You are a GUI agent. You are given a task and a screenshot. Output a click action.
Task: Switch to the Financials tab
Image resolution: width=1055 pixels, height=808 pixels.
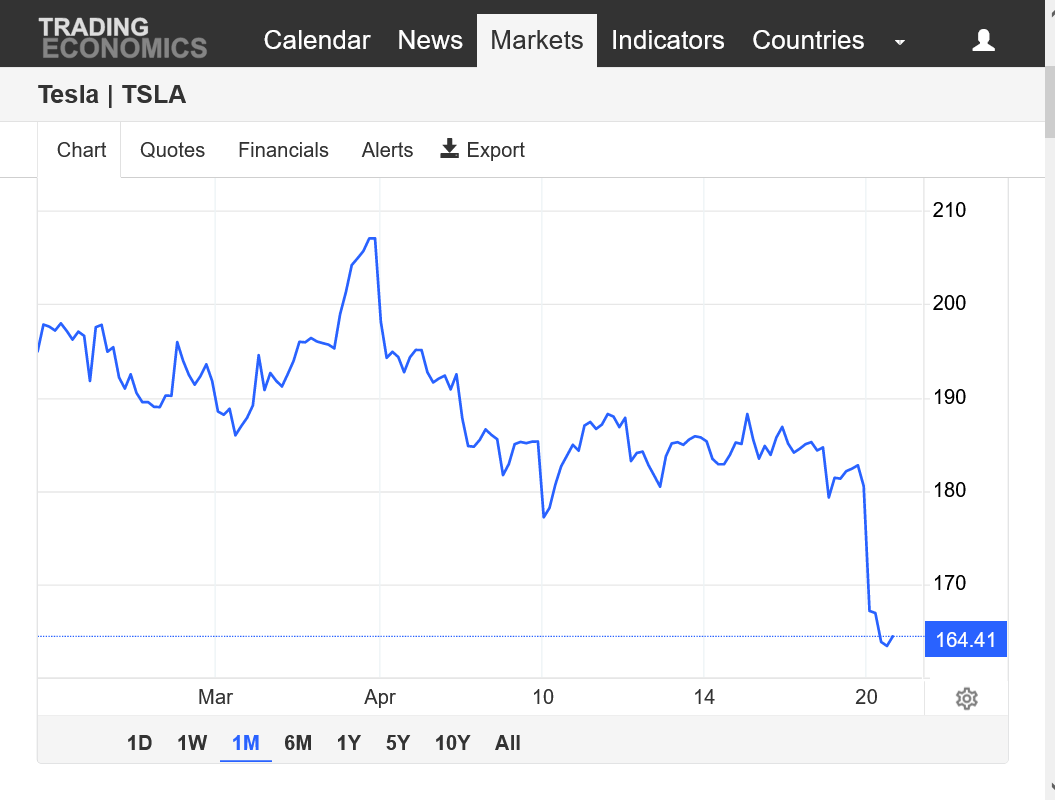pos(283,149)
